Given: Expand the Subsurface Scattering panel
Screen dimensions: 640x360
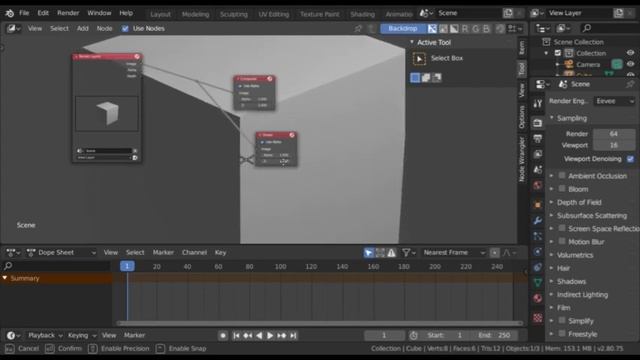Looking at the screenshot, I should (x=552, y=215).
